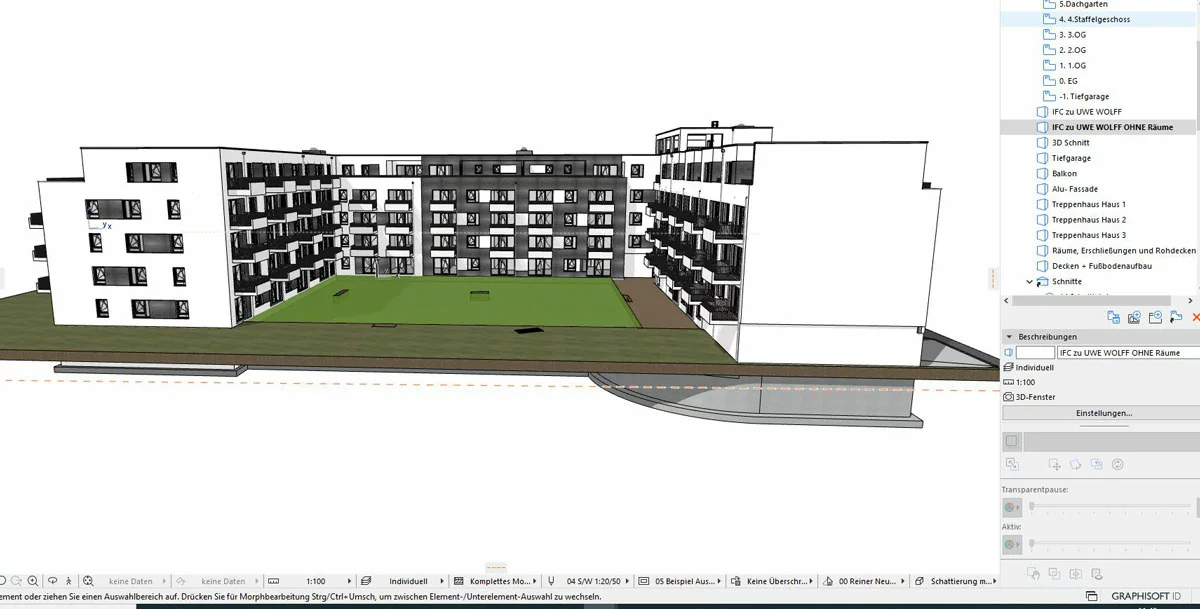1200x609 pixels.
Task: Click the red delete view icon
Action: (x=1194, y=317)
